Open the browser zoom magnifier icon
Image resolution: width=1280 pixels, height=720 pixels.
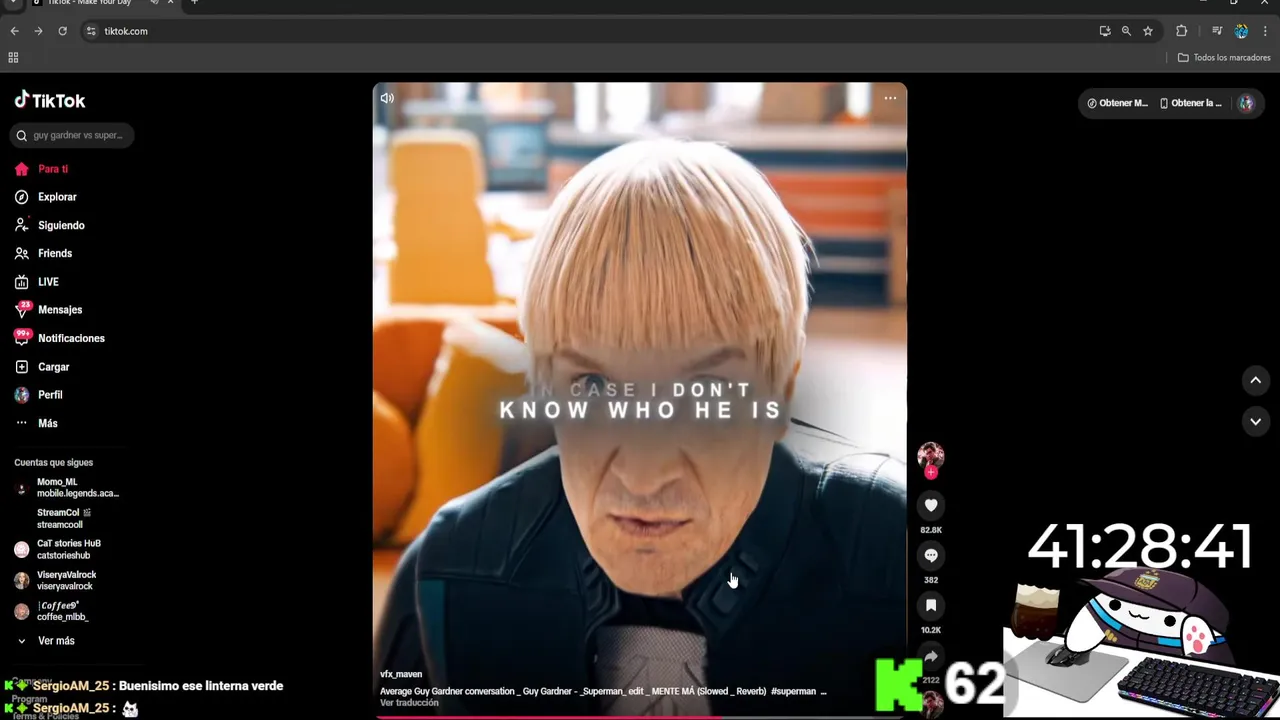click(x=1126, y=31)
